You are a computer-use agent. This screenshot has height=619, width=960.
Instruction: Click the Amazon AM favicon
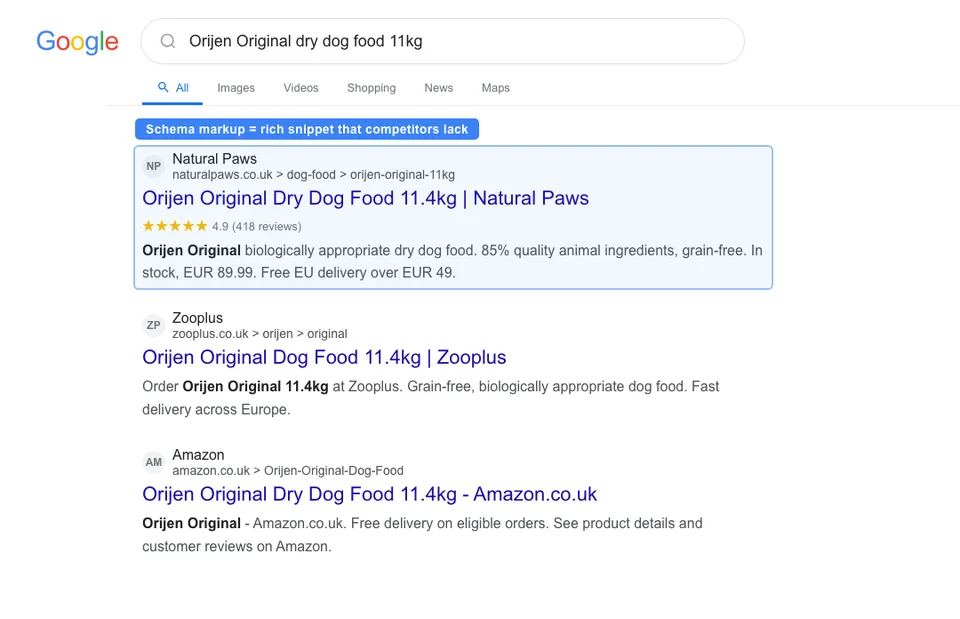coord(153,462)
